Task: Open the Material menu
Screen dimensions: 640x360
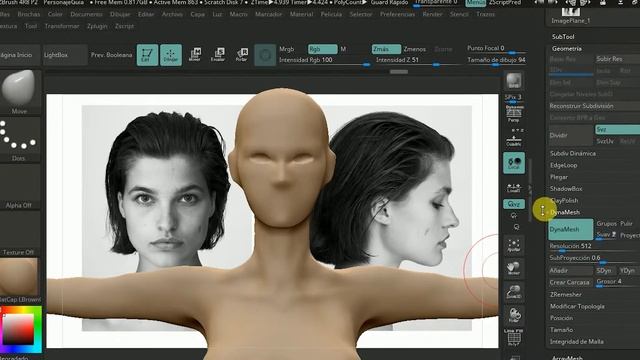Action: coord(301,14)
